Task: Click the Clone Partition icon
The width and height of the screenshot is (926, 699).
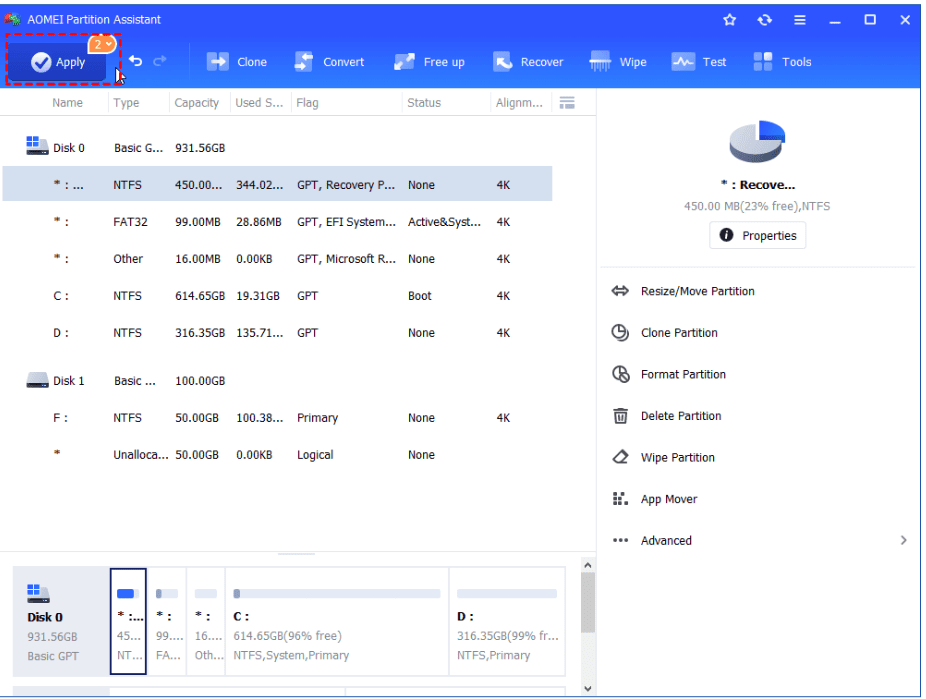Action: click(620, 333)
